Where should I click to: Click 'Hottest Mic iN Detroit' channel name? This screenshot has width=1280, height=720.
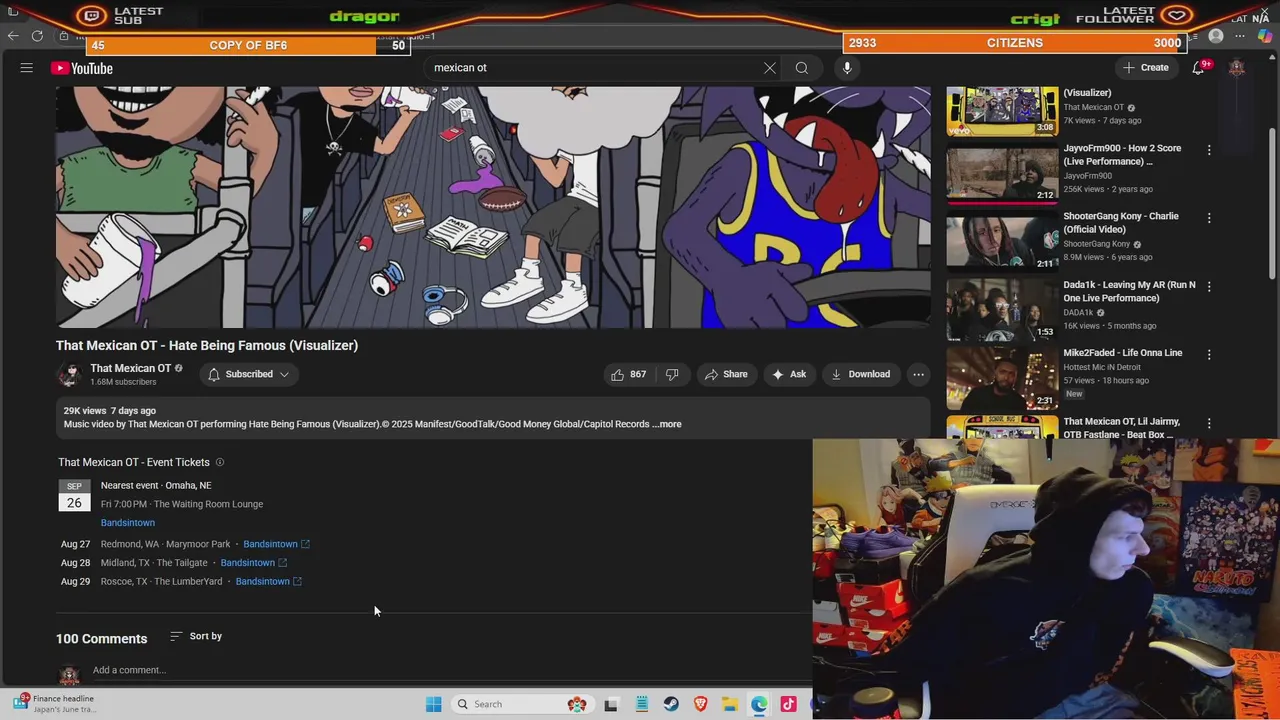[1108, 367]
